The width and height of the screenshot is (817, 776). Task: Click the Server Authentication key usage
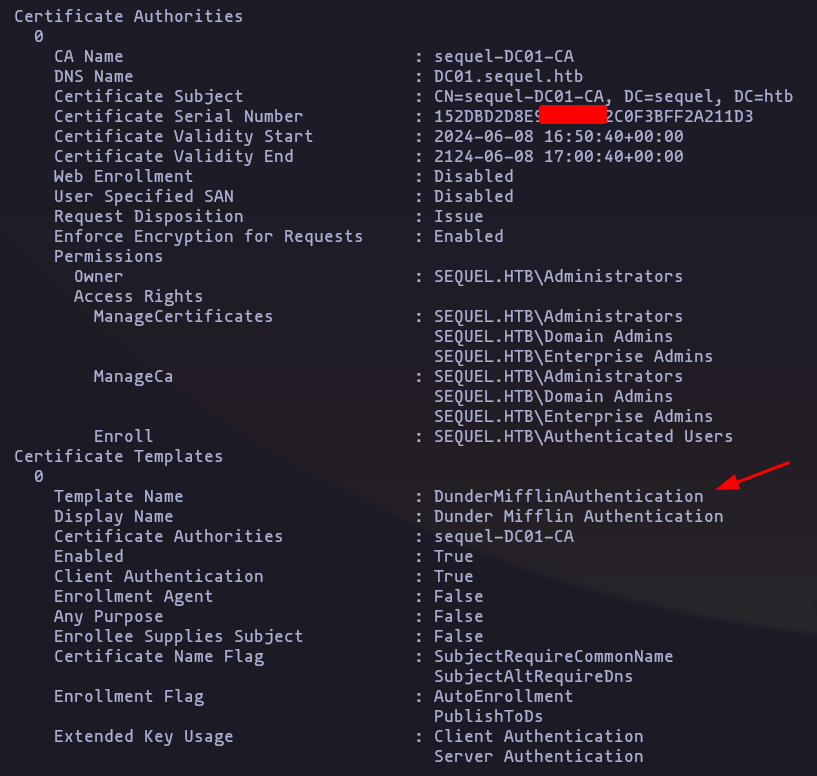point(539,756)
